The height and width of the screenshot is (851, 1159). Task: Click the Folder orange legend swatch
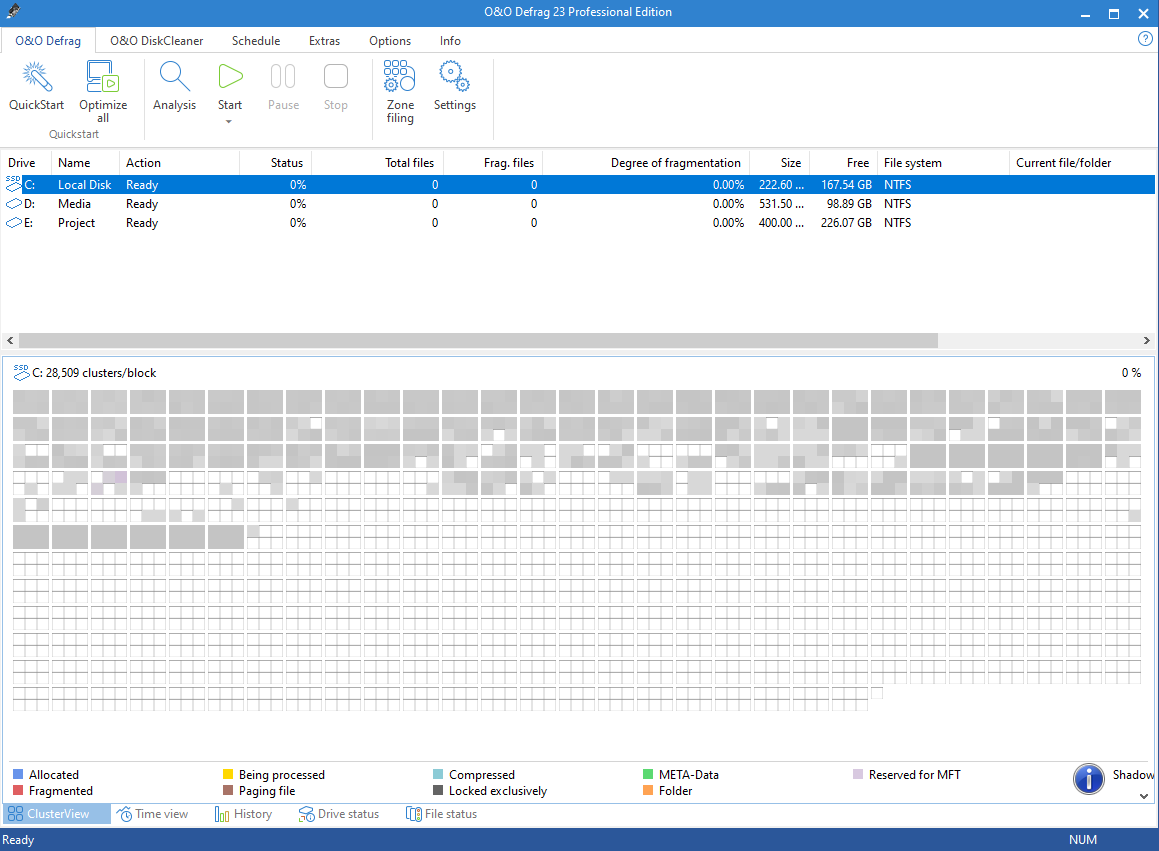click(648, 790)
